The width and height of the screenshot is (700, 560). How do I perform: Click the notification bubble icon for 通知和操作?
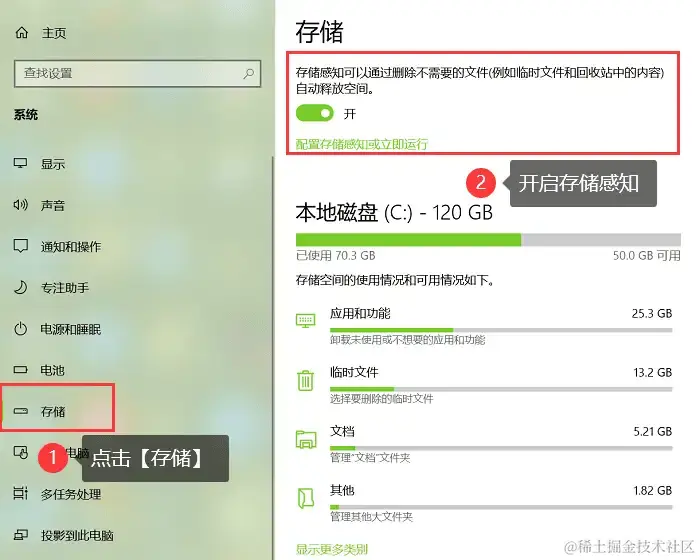pos(21,246)
